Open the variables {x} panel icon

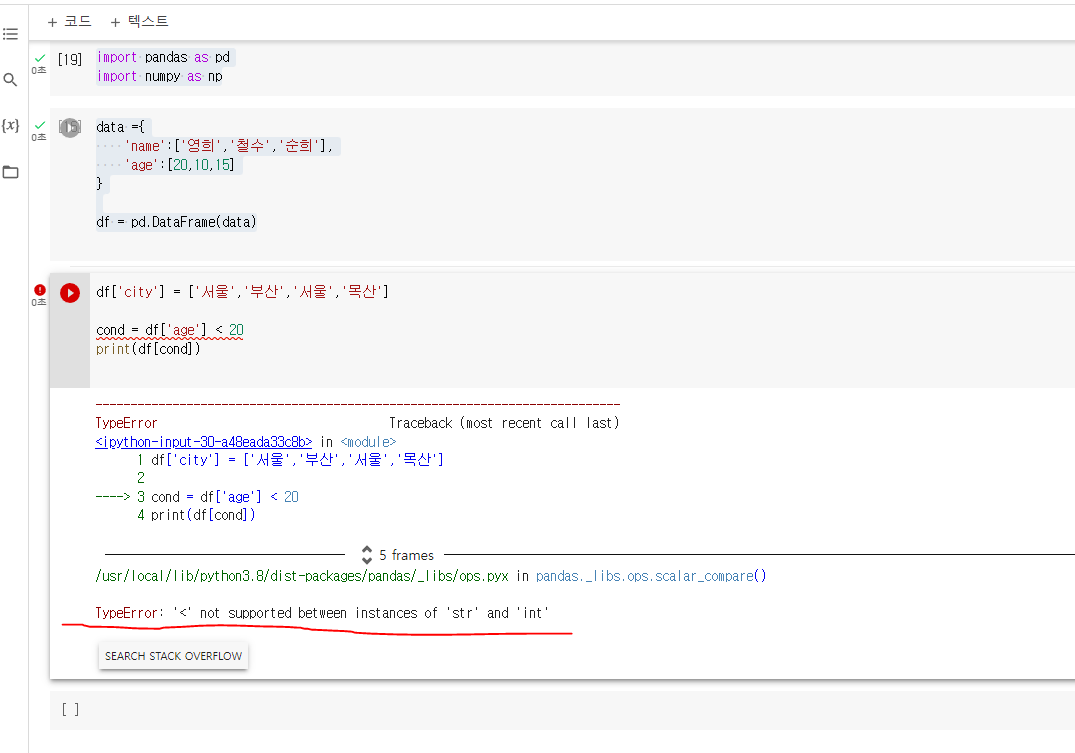coord(10,126)
